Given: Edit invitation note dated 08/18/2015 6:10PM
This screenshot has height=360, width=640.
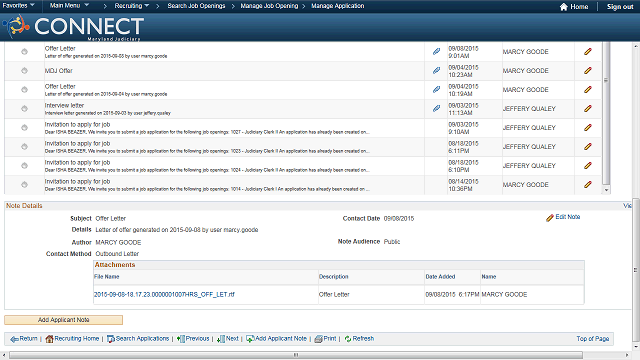Looking at the screenshot, I should [588, 165].
